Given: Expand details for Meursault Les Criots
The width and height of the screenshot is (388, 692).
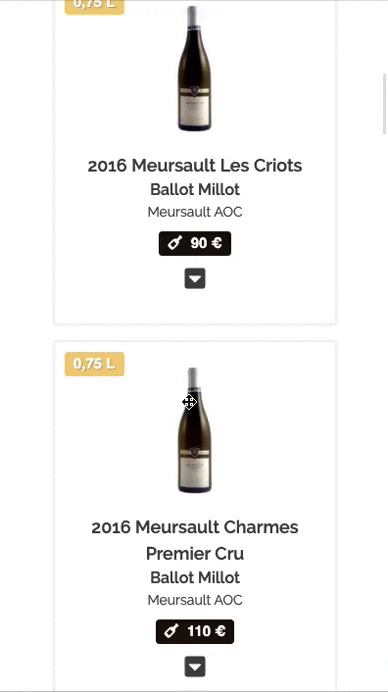Looking at the screenshot, I should (195, 278).
